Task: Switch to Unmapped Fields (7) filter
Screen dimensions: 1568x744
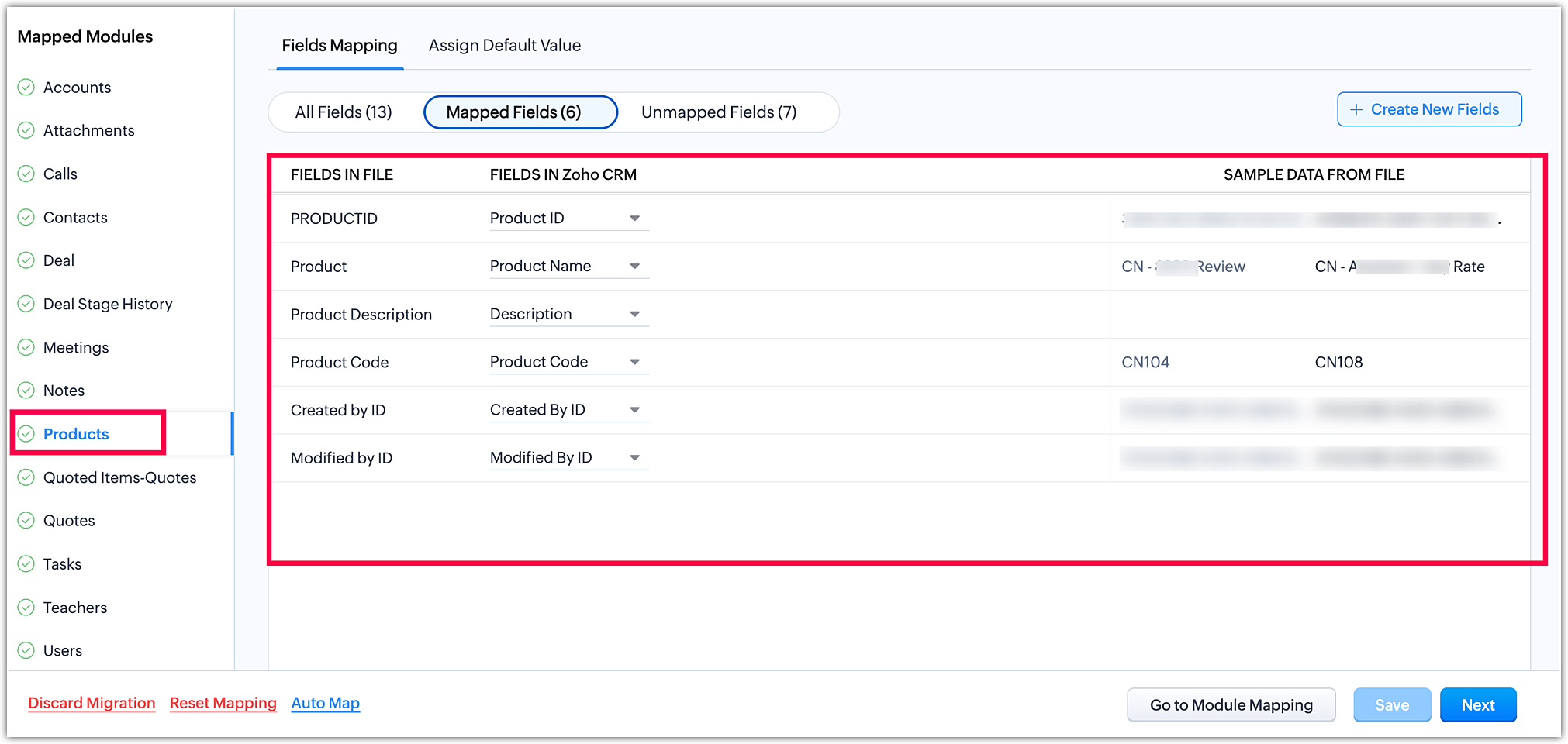Action: (719, 112)
